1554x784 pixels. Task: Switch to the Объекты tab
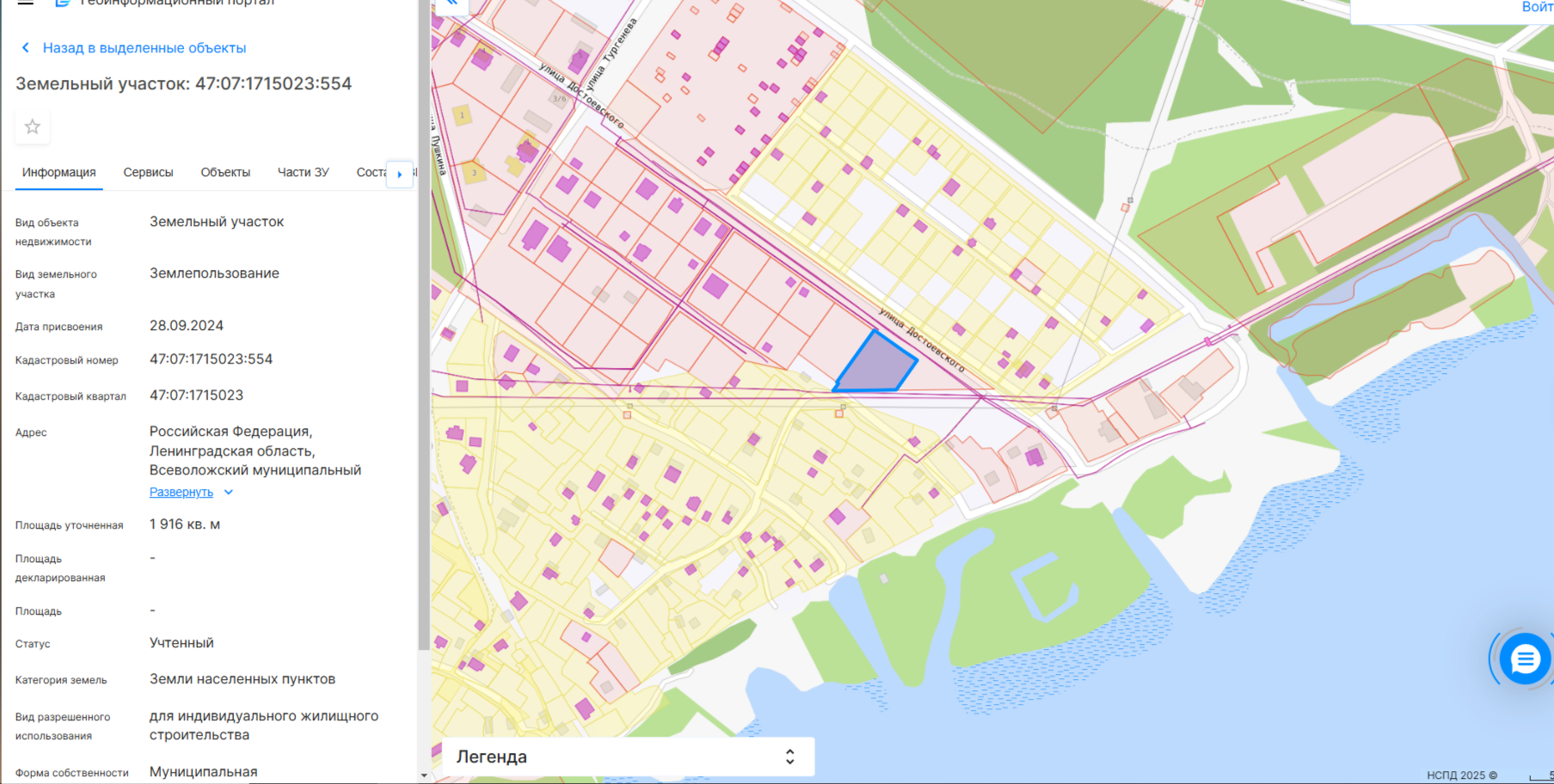click(225, 173)
